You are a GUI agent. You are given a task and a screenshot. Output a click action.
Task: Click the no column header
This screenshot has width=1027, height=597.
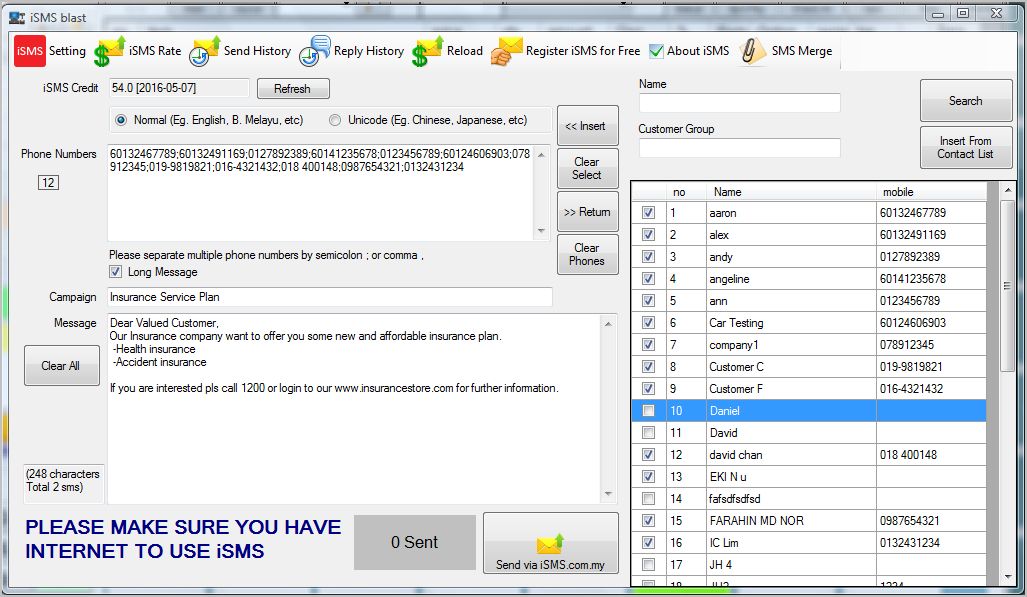pos(686,192)
